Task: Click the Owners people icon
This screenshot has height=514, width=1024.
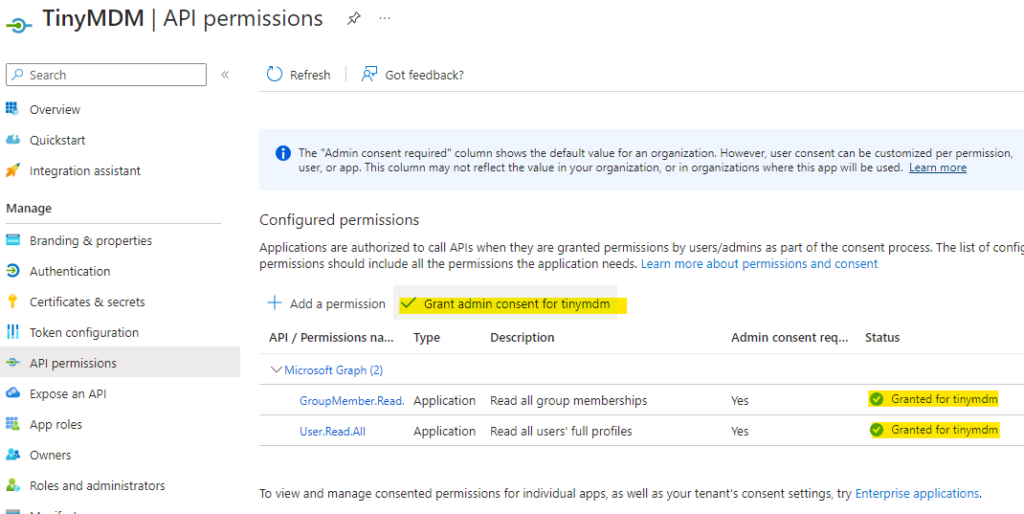Action: click(x=12, y=455)
